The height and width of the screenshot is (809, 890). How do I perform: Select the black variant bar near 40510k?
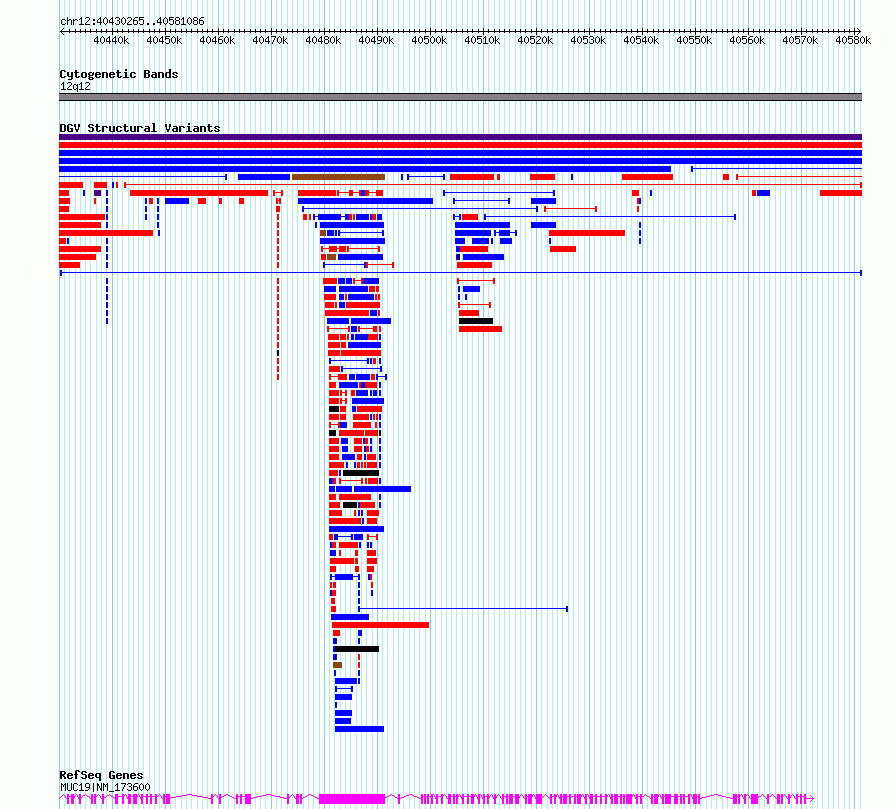tap(476, 321)
